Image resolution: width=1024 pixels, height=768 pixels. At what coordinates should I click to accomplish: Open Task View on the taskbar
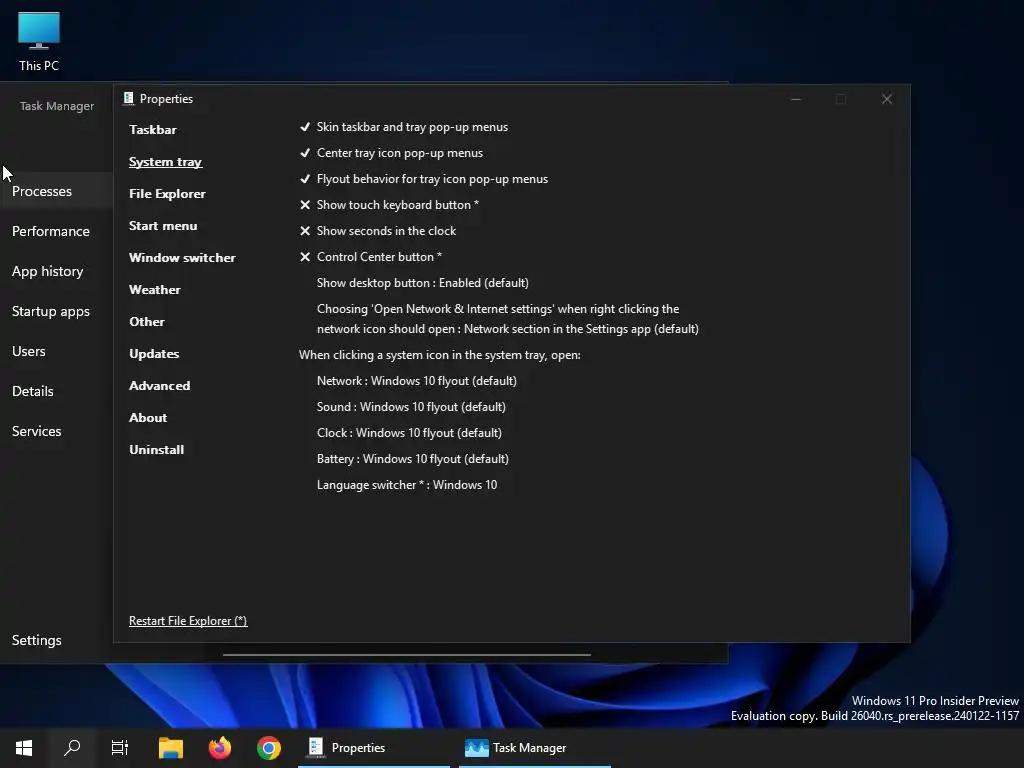pyautogui.click(x=120, y=748)
